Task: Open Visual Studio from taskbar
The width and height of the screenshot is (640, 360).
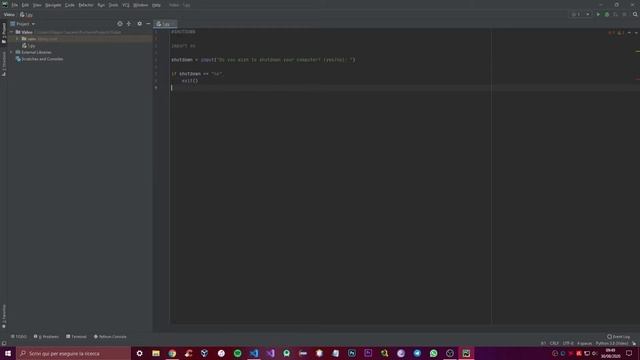Action: pyautogui.click(x=270, y=353)
